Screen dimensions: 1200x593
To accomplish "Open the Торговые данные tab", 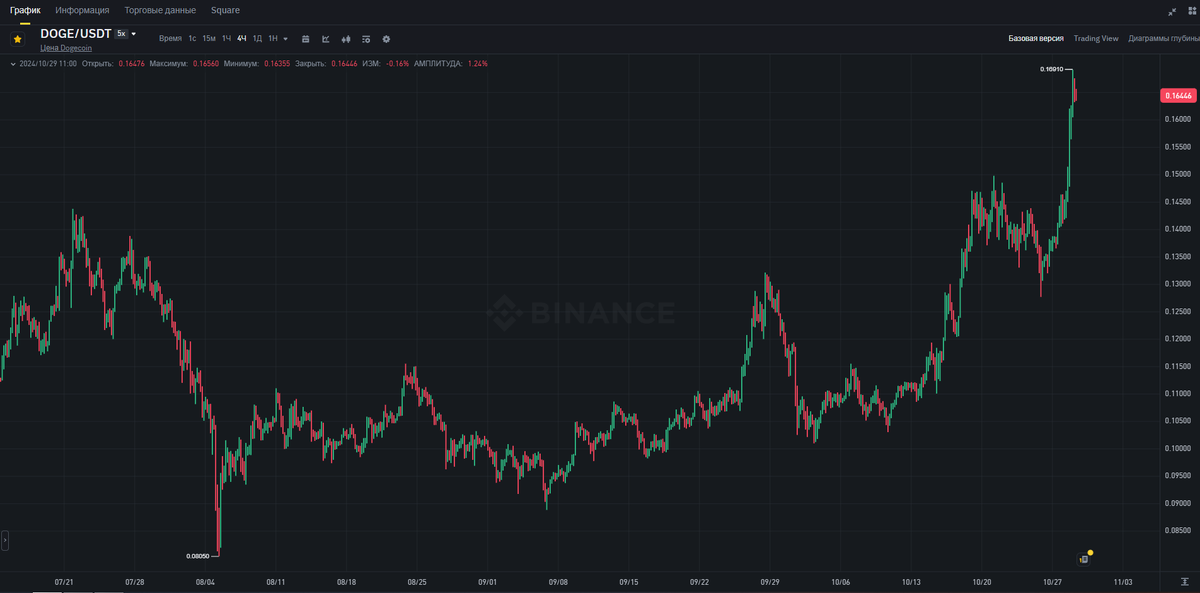I will point(160,10).
